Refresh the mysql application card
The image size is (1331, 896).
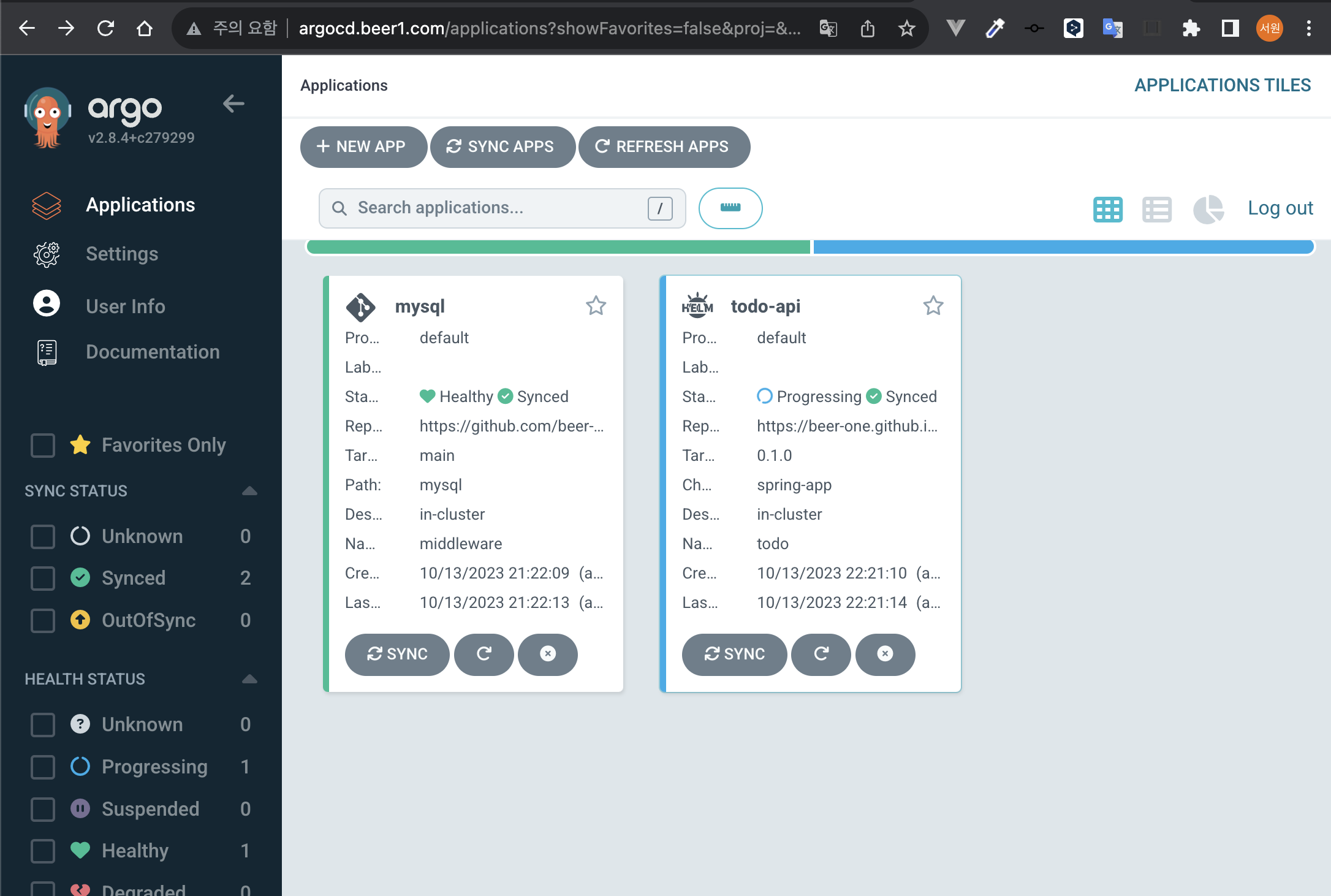(x=483, y=654)
